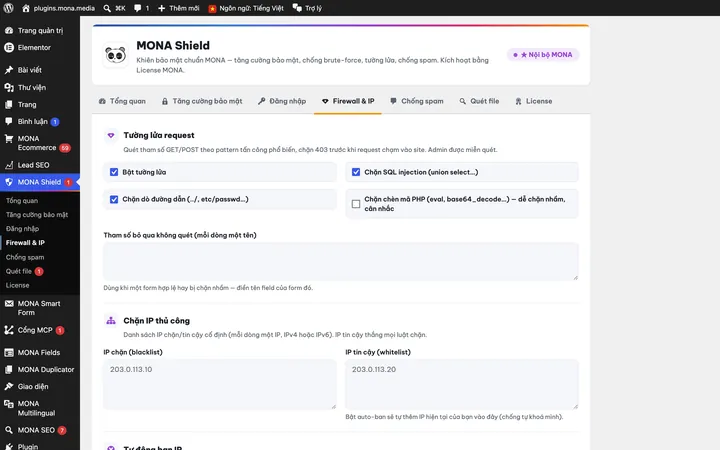Click the Chặn IP thủ công network icon
This screenshot has width=720, height=450.
pos(111,321)
